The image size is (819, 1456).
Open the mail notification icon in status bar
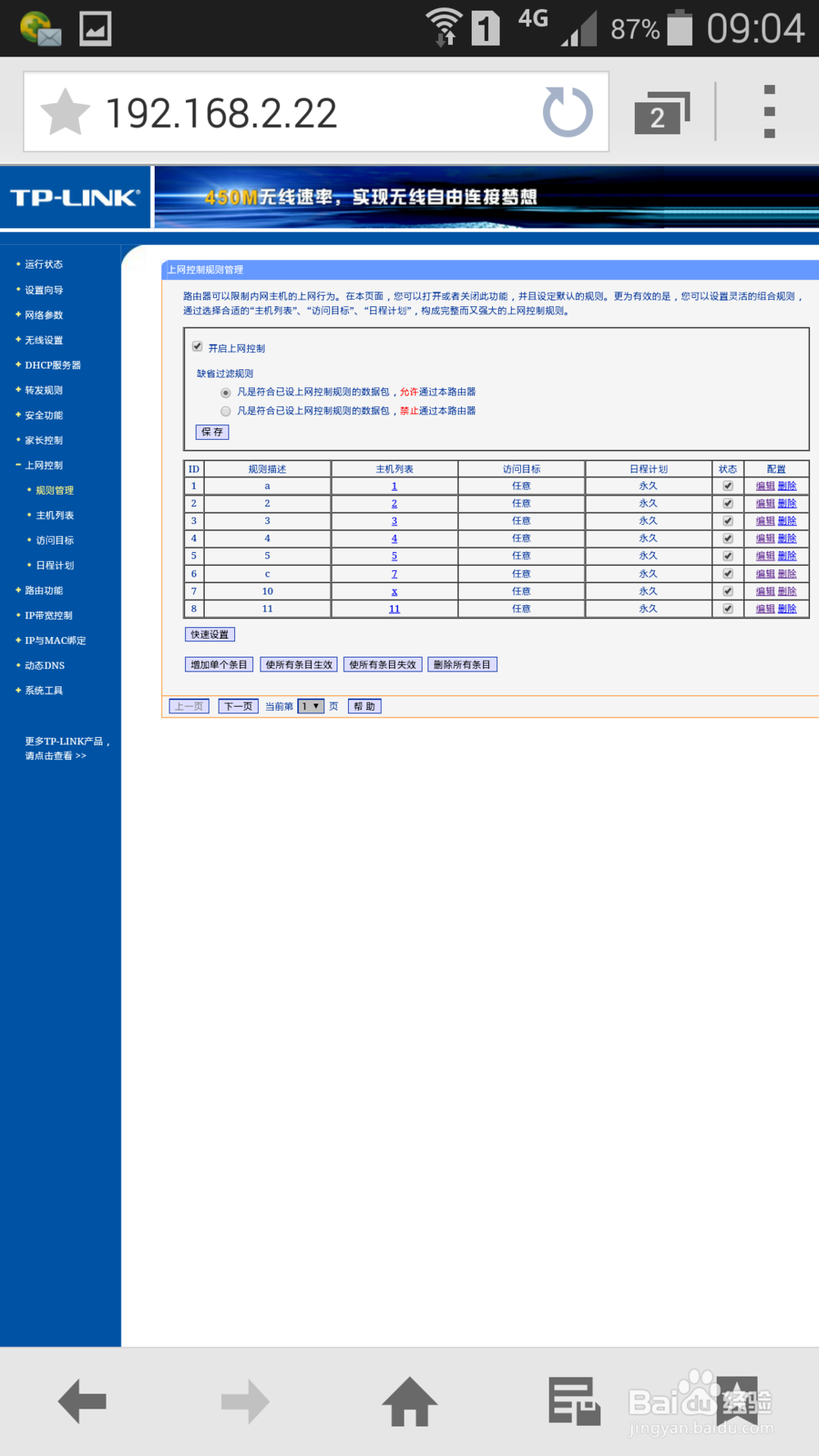[40, 29]
